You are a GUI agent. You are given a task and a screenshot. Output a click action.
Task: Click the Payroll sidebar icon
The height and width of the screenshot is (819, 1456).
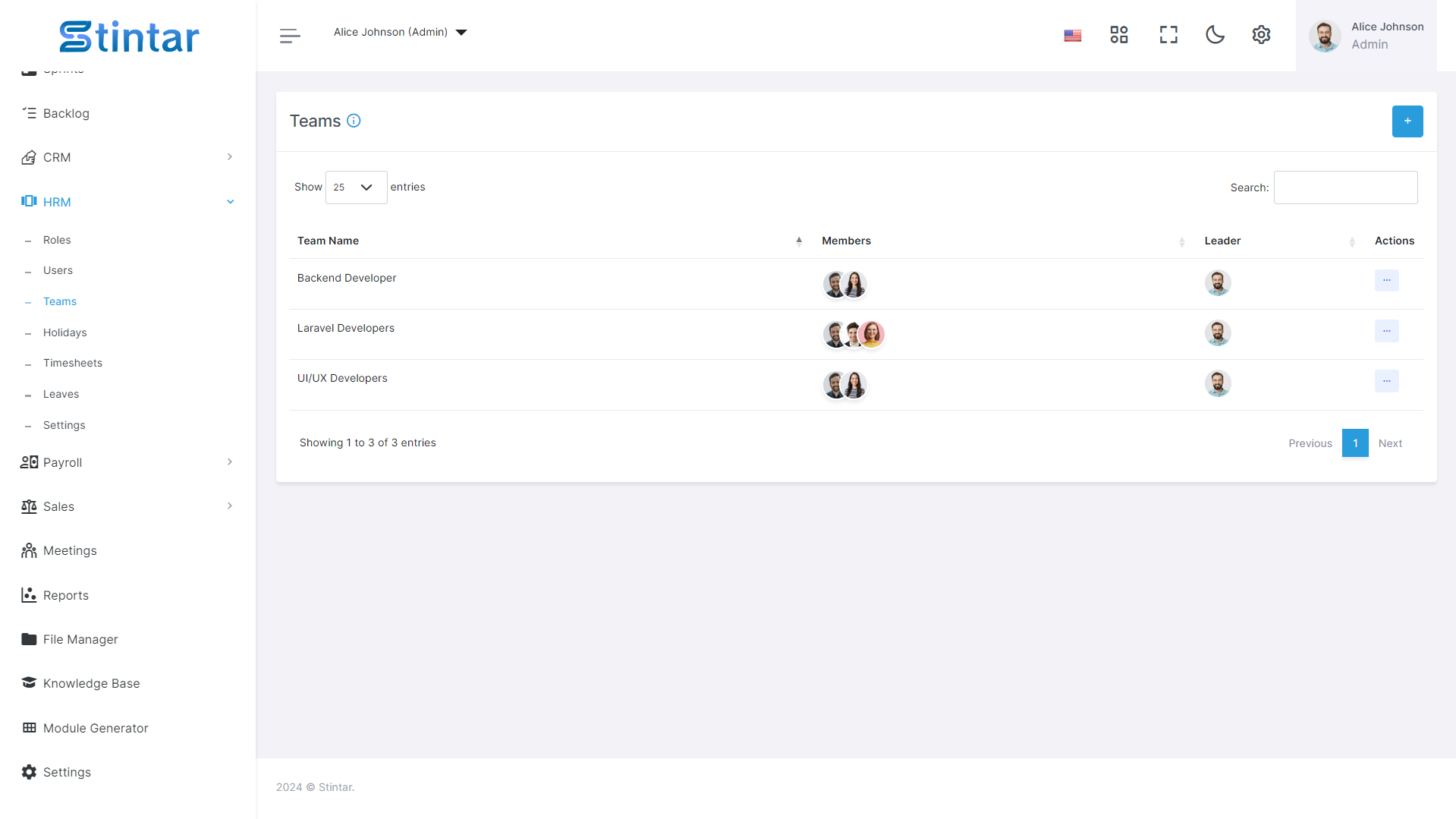pos(29,461)
